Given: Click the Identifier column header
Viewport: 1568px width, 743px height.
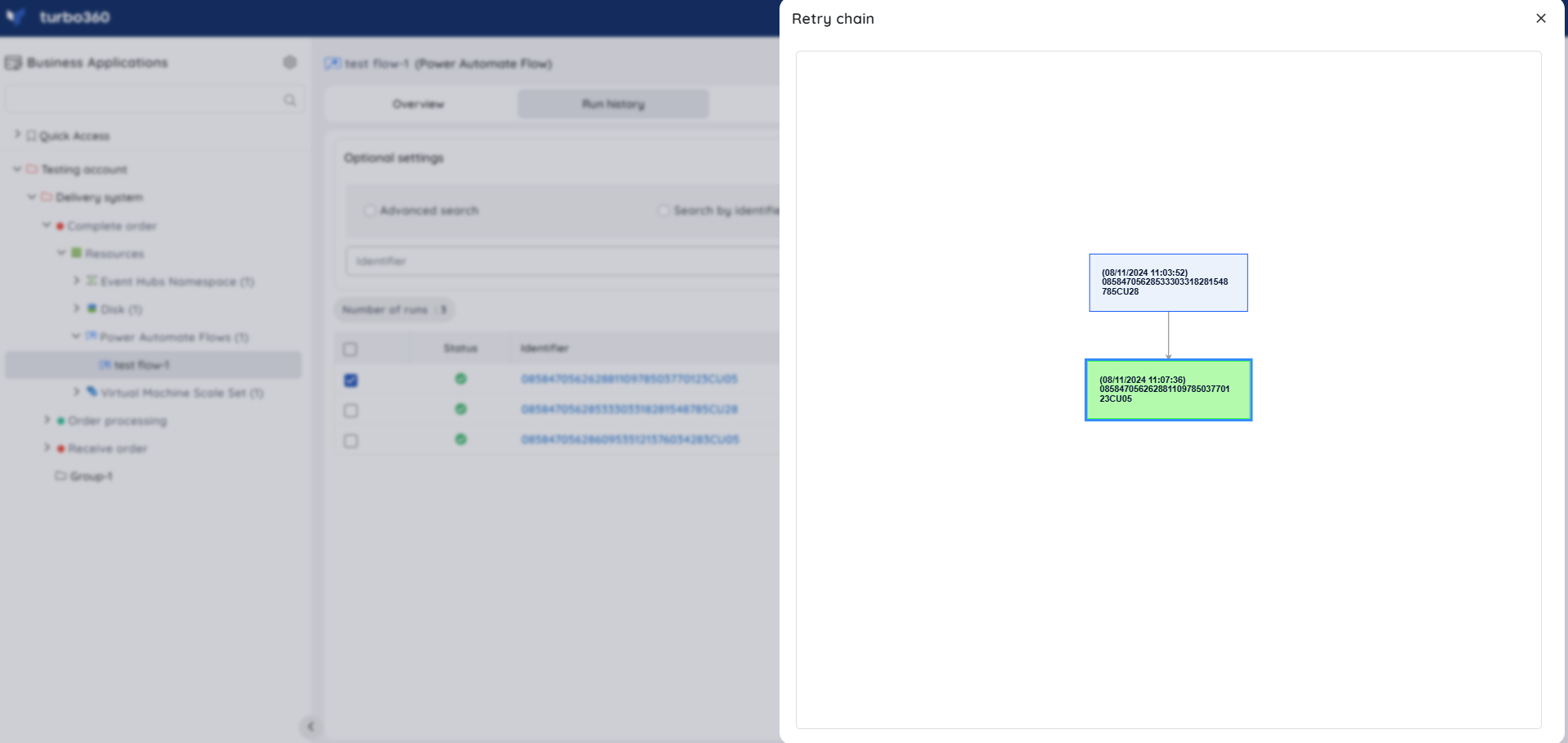Looking at the screenshot, I should pyautogui.click(x=545, y=348).
